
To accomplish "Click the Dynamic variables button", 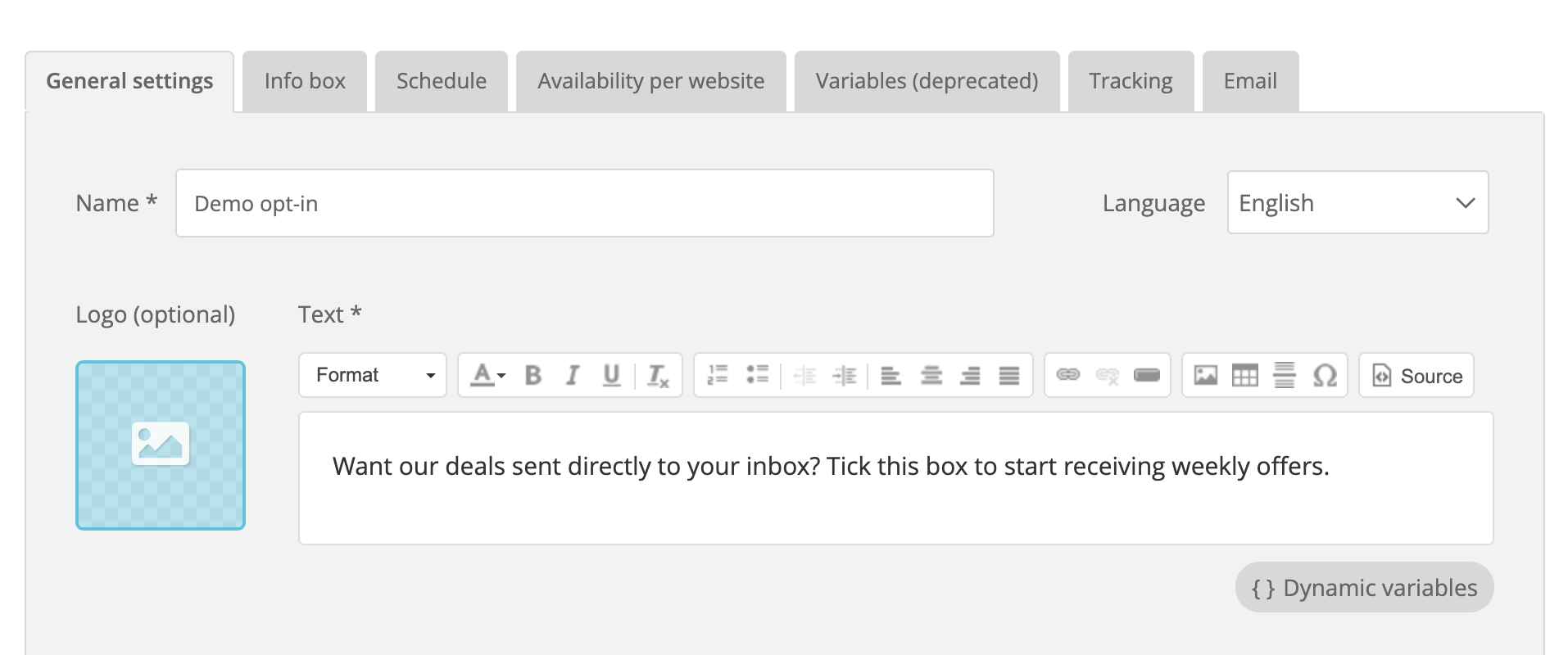I will pyautogui.click(x=1364, y=587).
